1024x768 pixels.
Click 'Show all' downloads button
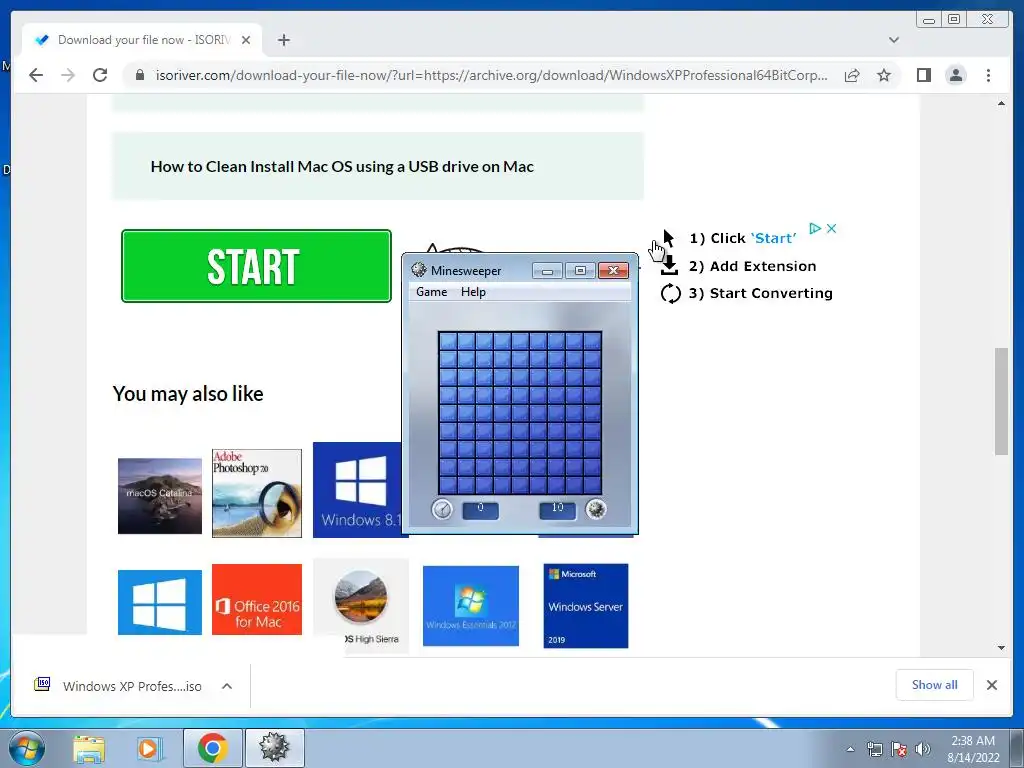[935, 684]
